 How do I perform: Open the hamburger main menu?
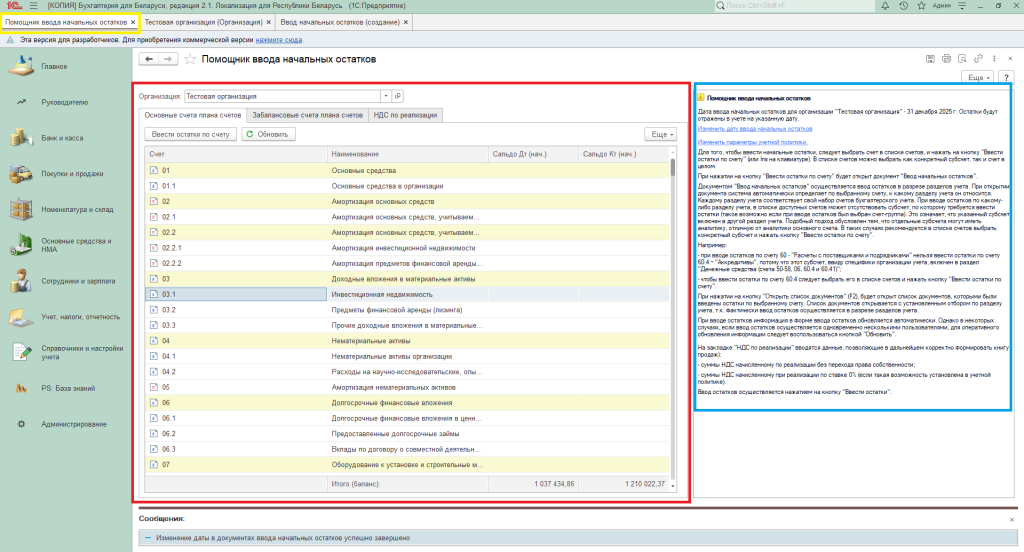[x=33, y=6]
